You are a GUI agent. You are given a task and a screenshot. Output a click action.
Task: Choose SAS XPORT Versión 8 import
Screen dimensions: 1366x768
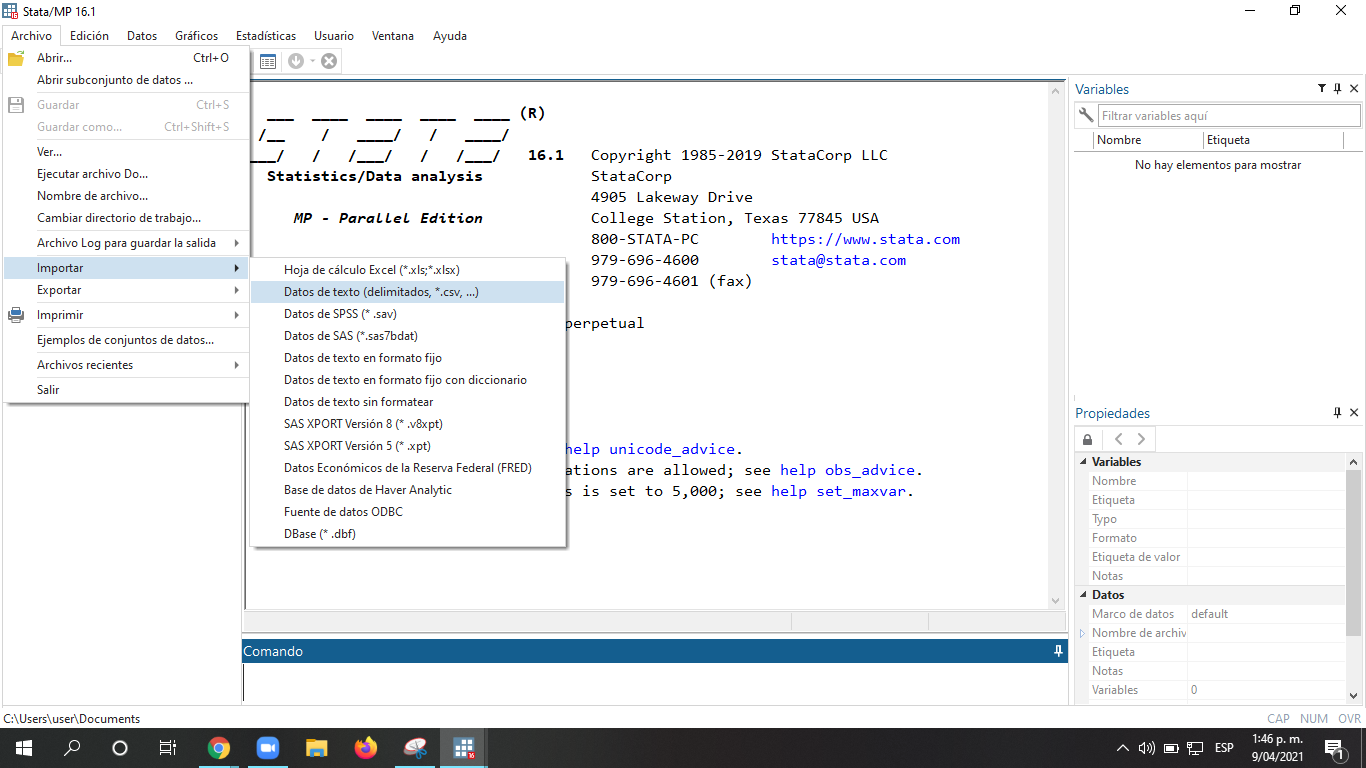(408, 424)
